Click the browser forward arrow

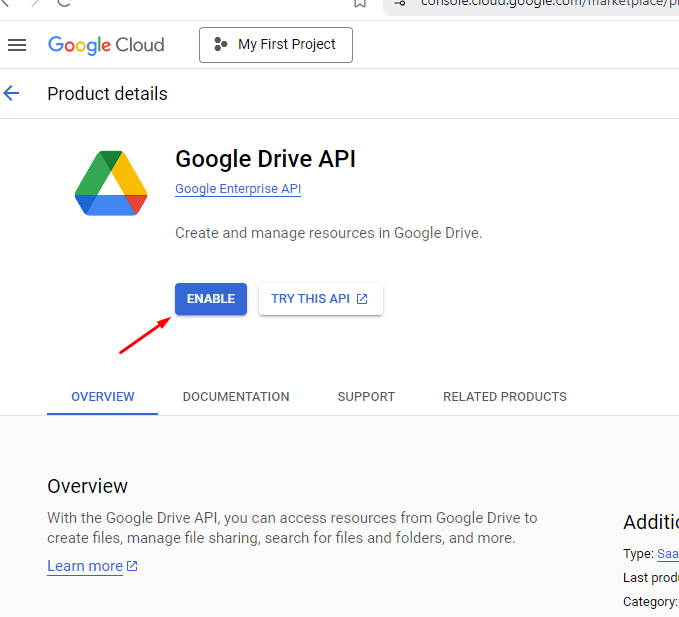[35, 3]
